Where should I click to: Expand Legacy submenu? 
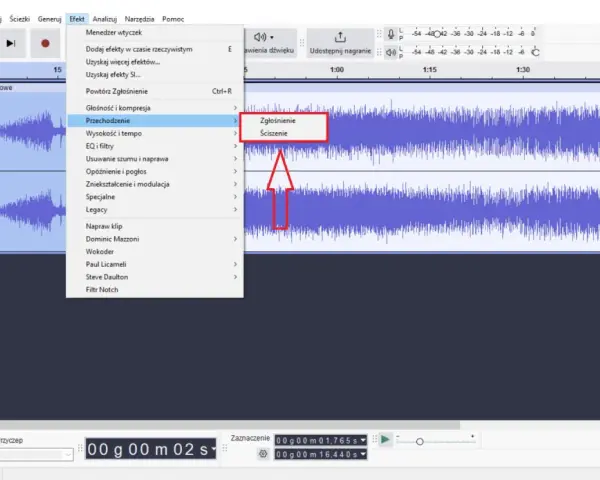coord(155,209)
